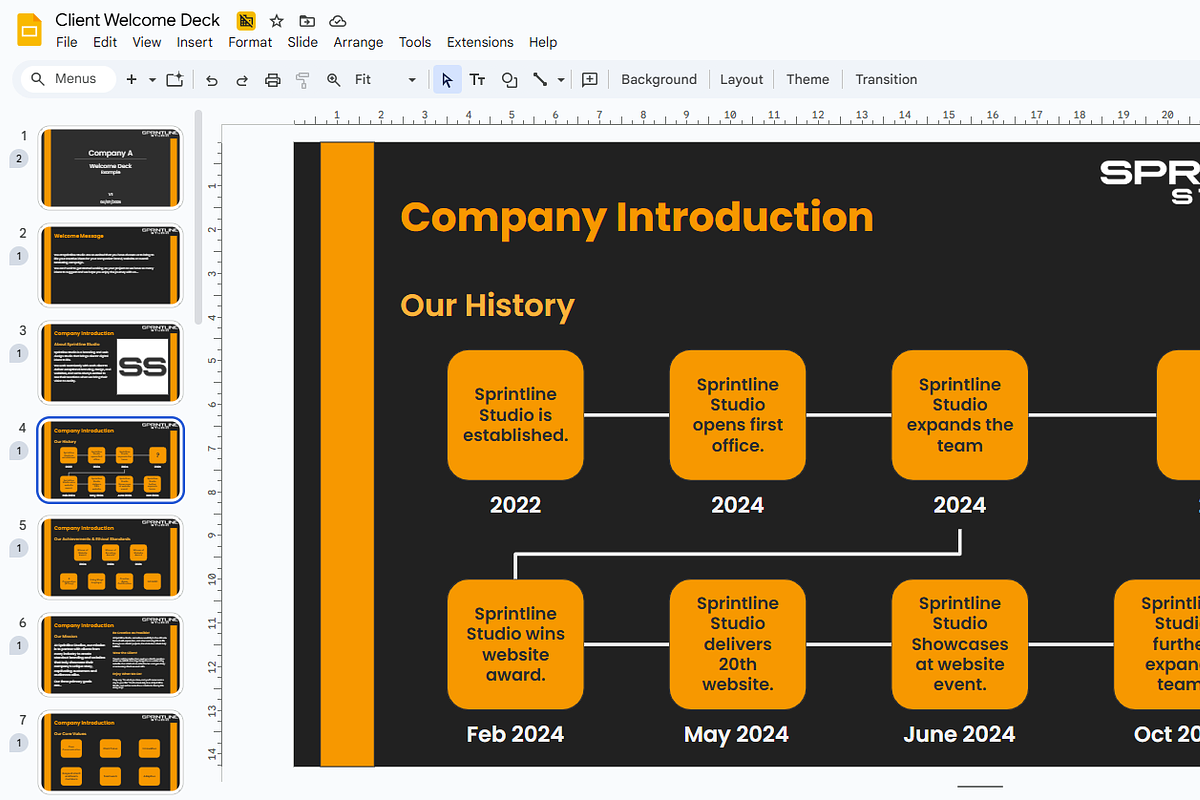Open the Google Slides home icon
This screenshot has width=1200, height=800.
pos(29,30)
